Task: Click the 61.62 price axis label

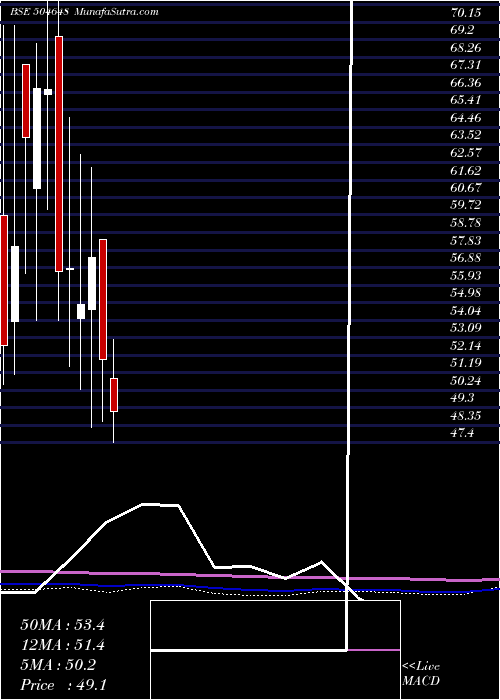Action: [x=466, y=170]
